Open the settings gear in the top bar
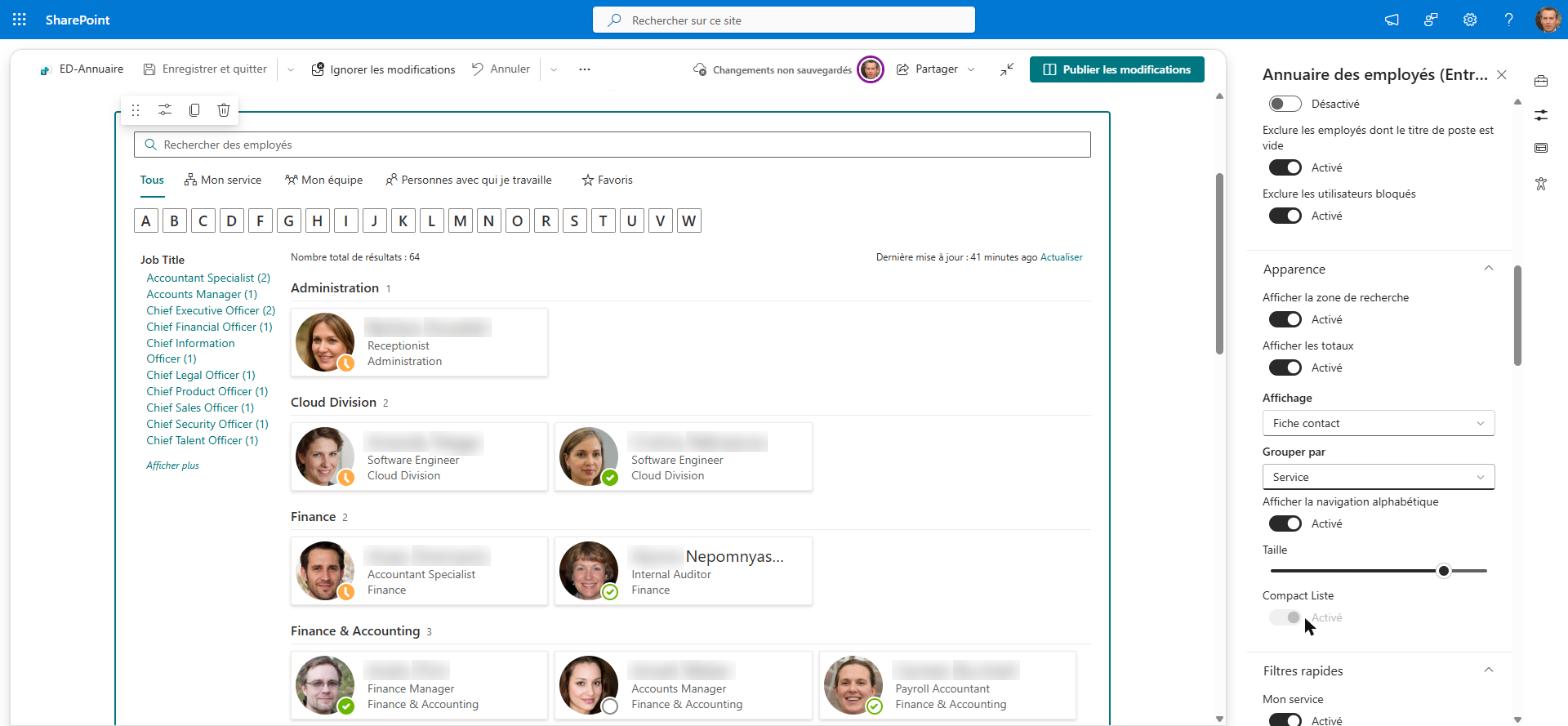This screenshot has height=726, width=1568. point(1470,20)
